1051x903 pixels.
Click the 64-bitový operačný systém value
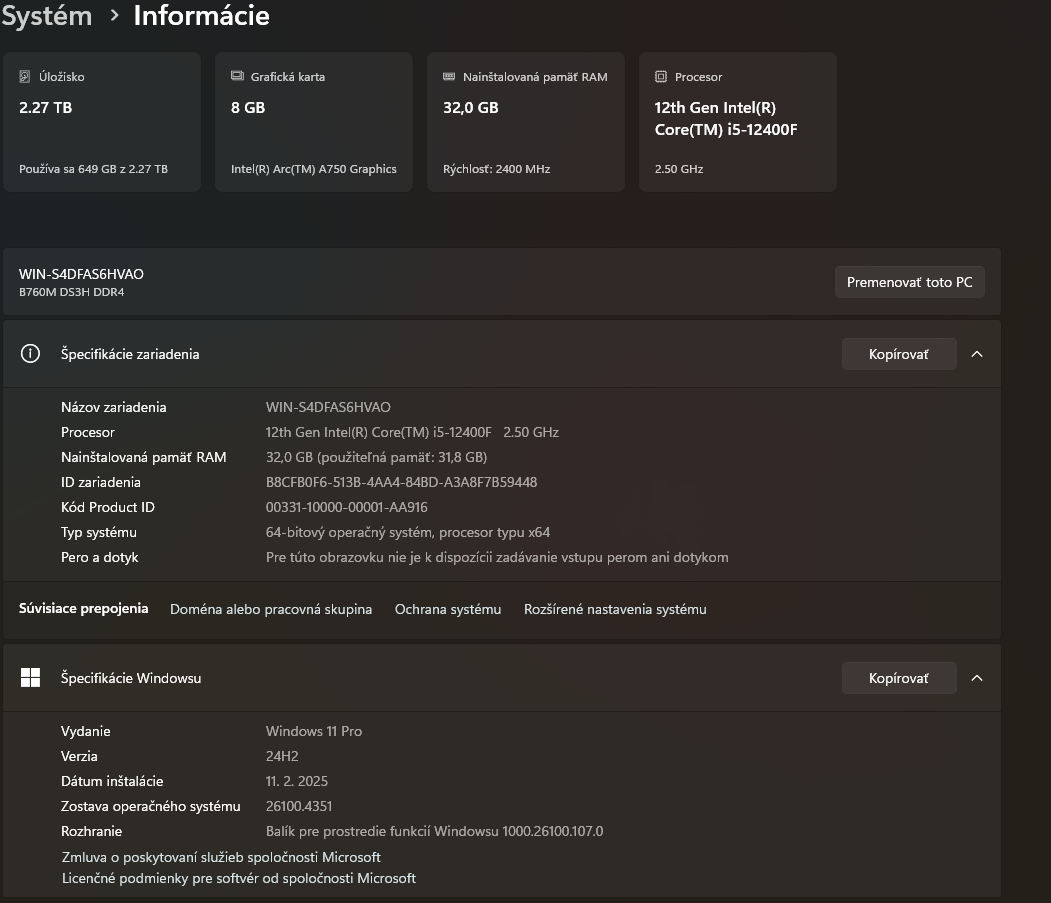pyautogui.click(x=408, y=532)
